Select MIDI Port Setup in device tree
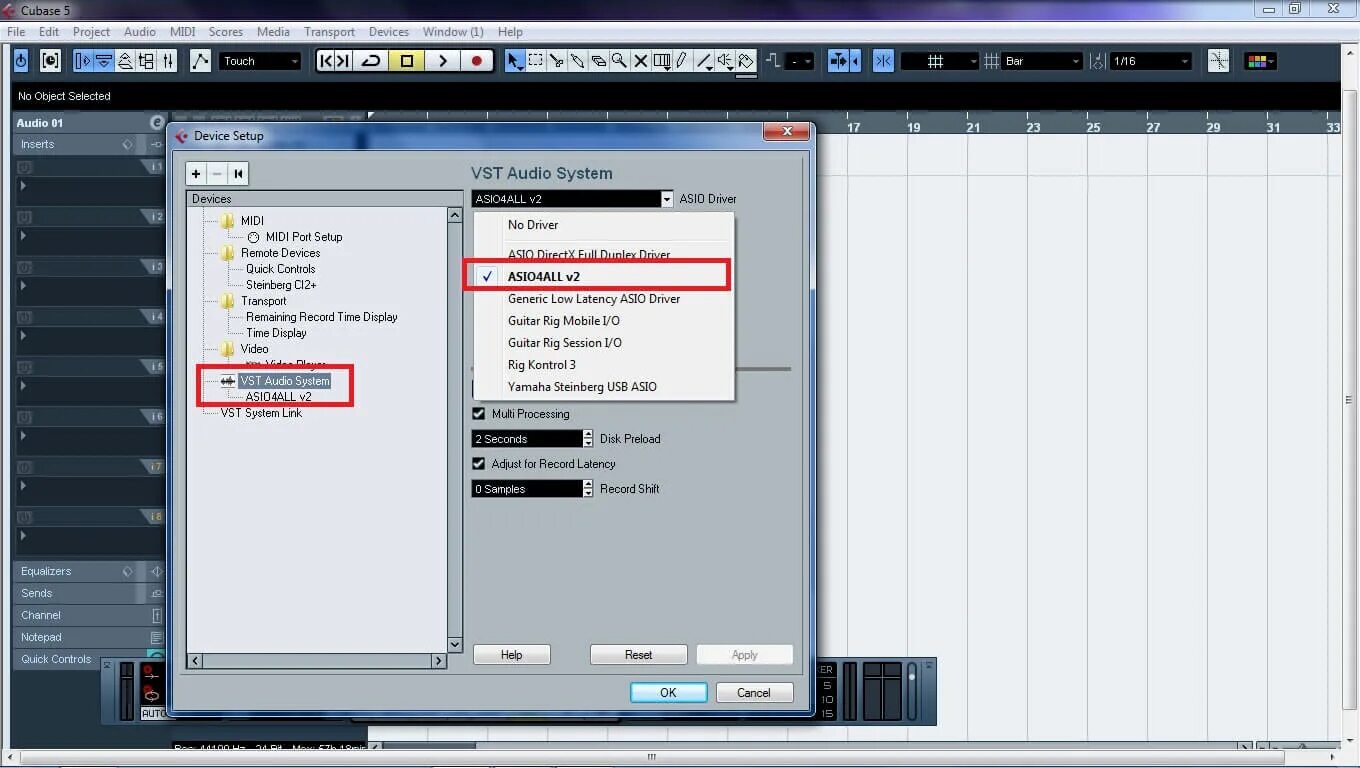 pyautogui.click(x=304, y=237)
